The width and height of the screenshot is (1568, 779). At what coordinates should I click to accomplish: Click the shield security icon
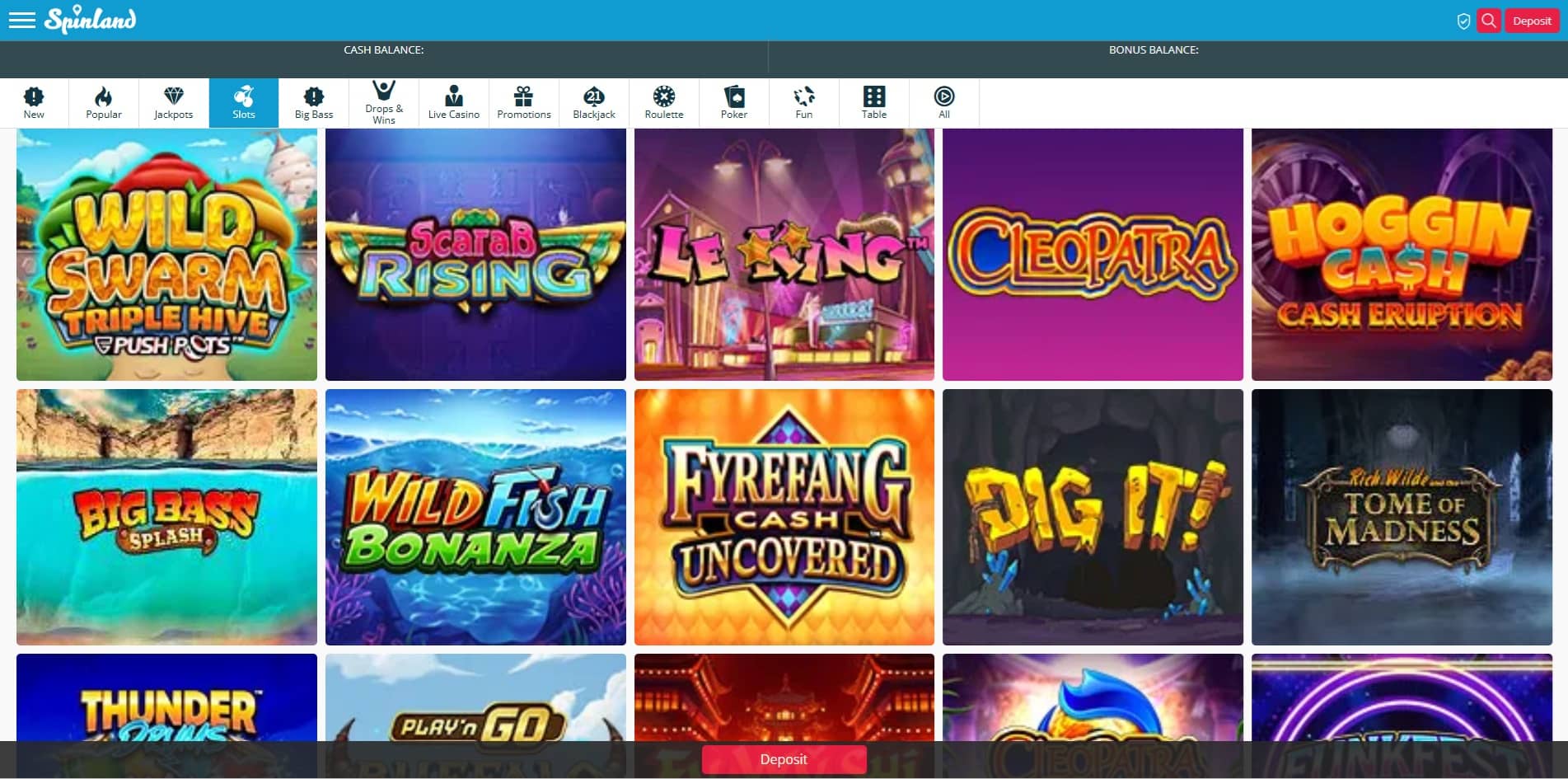pyautogui.click(x=1463, y=21)
